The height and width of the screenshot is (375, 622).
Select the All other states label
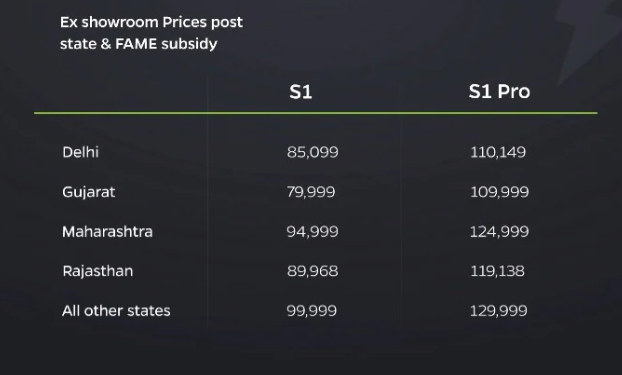[x=116, y=311]
